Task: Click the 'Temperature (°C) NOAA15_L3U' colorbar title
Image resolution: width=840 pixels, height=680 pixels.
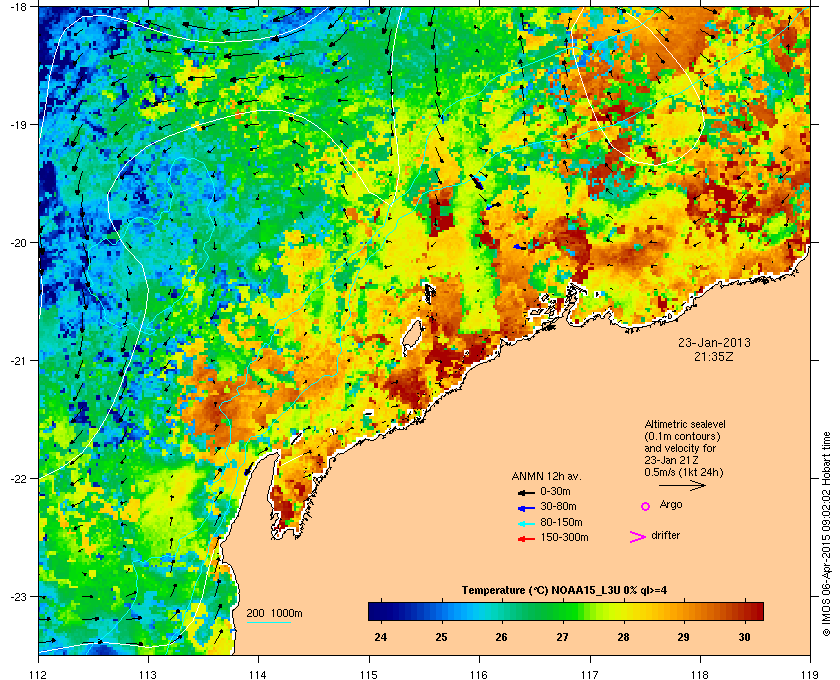Action: (541, 591)
